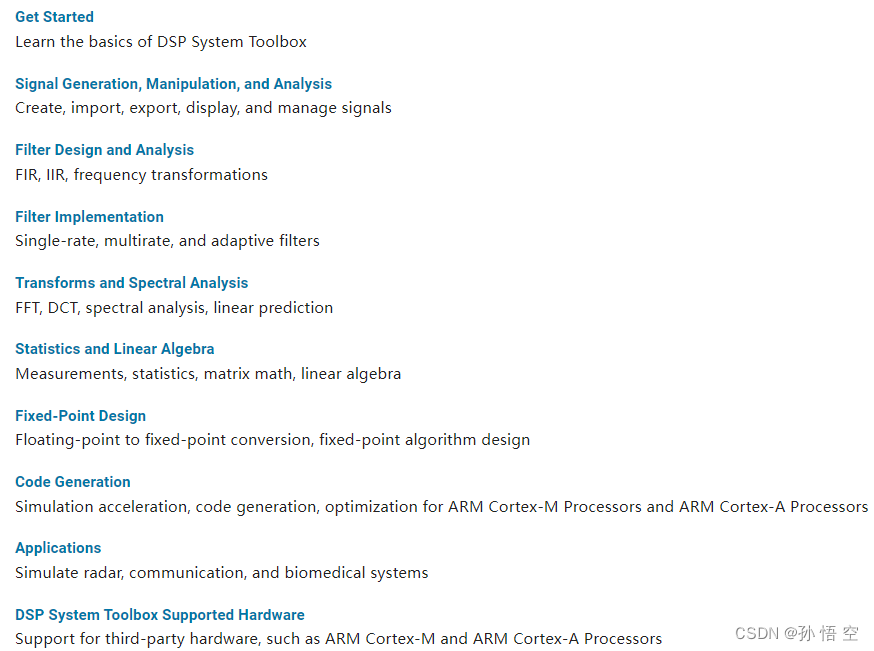
Task: Click the 'FFT, DCT, spectral analysis' description
Action: (174, 308)
